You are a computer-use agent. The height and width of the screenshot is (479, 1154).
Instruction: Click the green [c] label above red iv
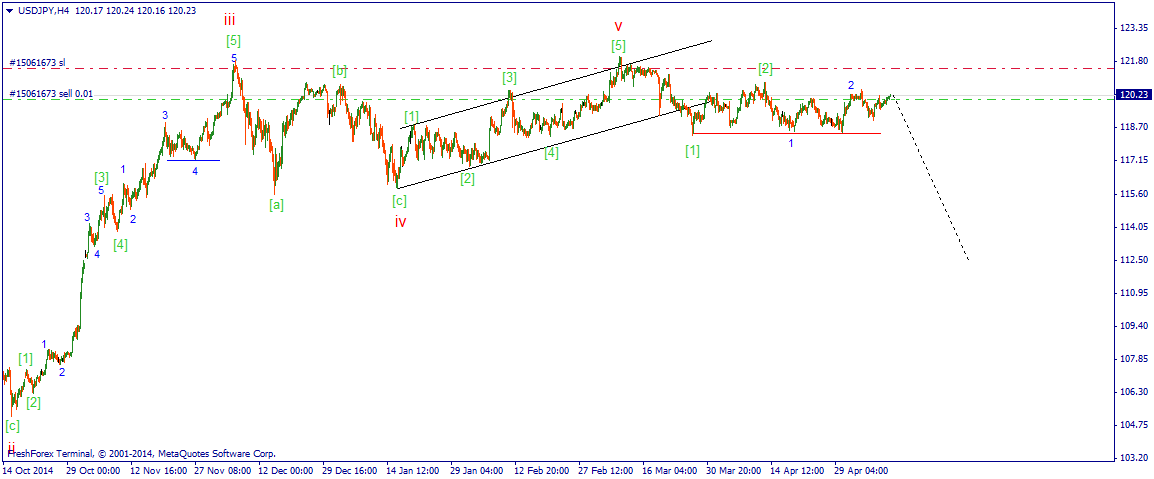point(400,201)
